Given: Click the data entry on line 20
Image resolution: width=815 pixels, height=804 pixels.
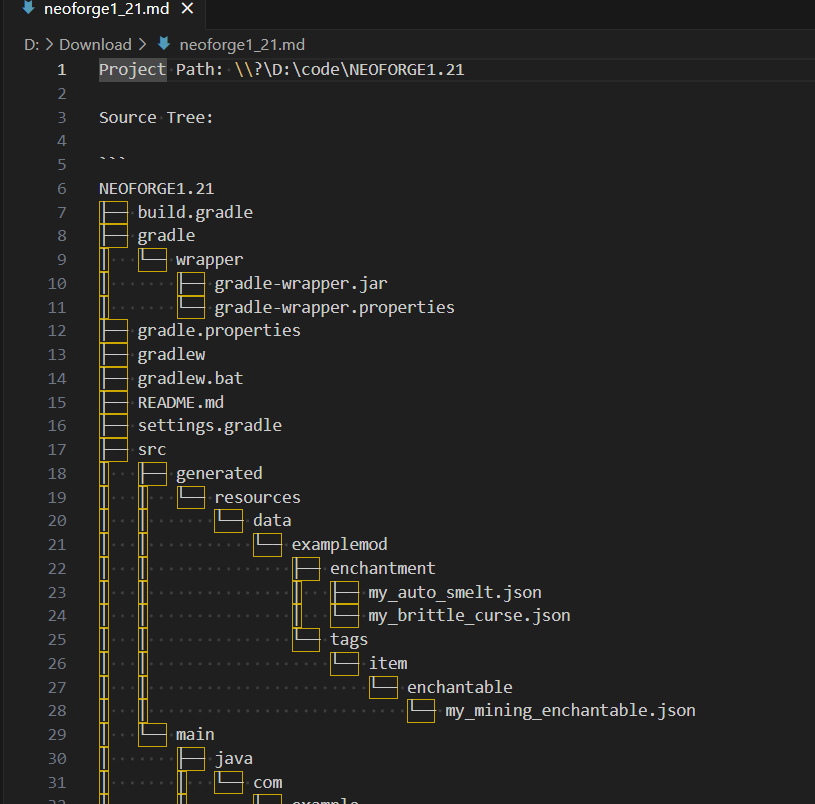Looking at the screenshot, I should click(272, 521).
